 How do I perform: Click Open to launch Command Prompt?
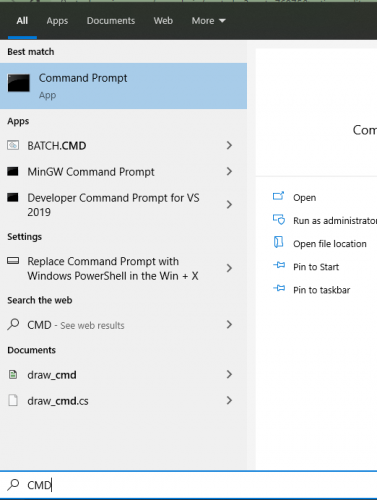pos(304,198)
